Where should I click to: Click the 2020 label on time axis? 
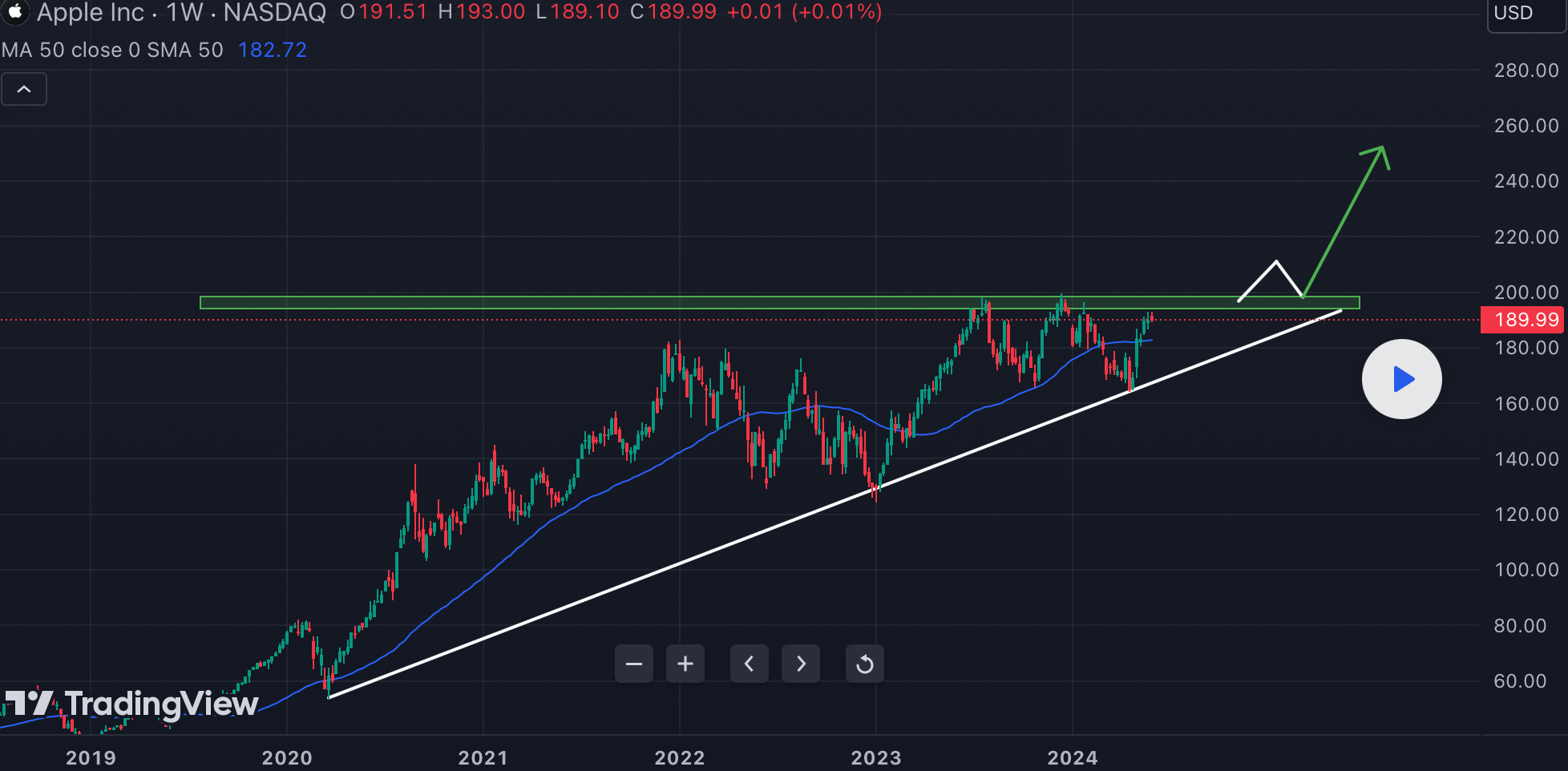[x=287, y=757]
